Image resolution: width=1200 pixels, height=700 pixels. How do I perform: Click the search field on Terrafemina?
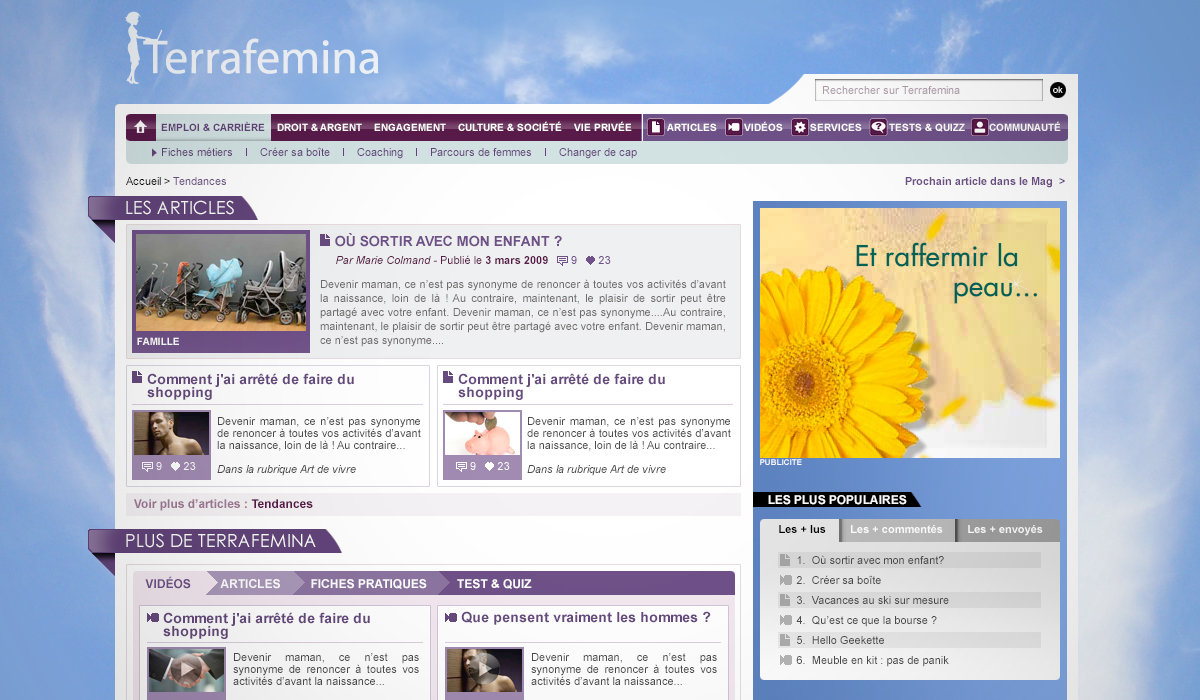click(x=929, y=90)
